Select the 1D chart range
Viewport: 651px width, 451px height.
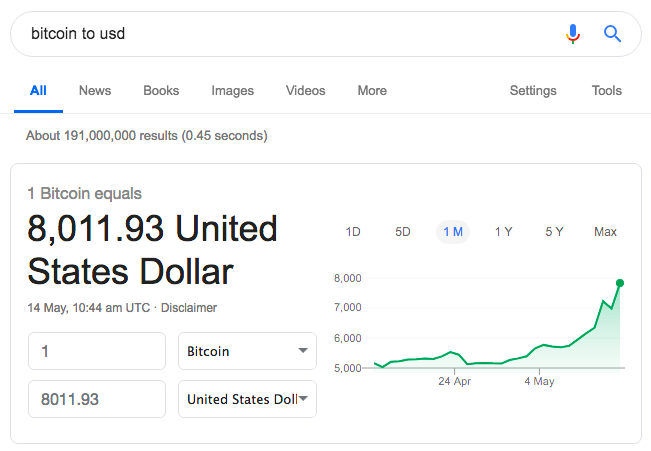pyautogui.click(x=353, y=232)
